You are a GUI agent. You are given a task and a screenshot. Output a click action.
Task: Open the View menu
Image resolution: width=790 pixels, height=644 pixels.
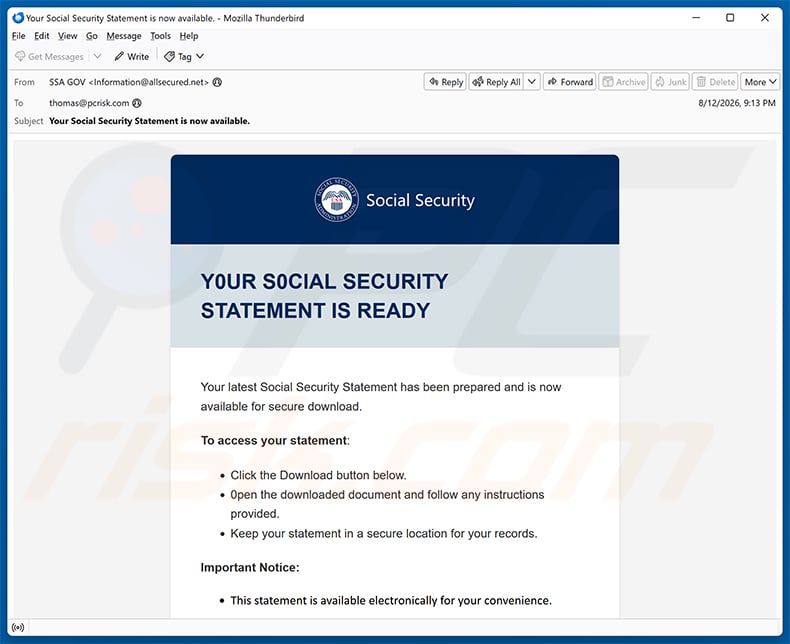pyautogui.click(x=68, y=36)
